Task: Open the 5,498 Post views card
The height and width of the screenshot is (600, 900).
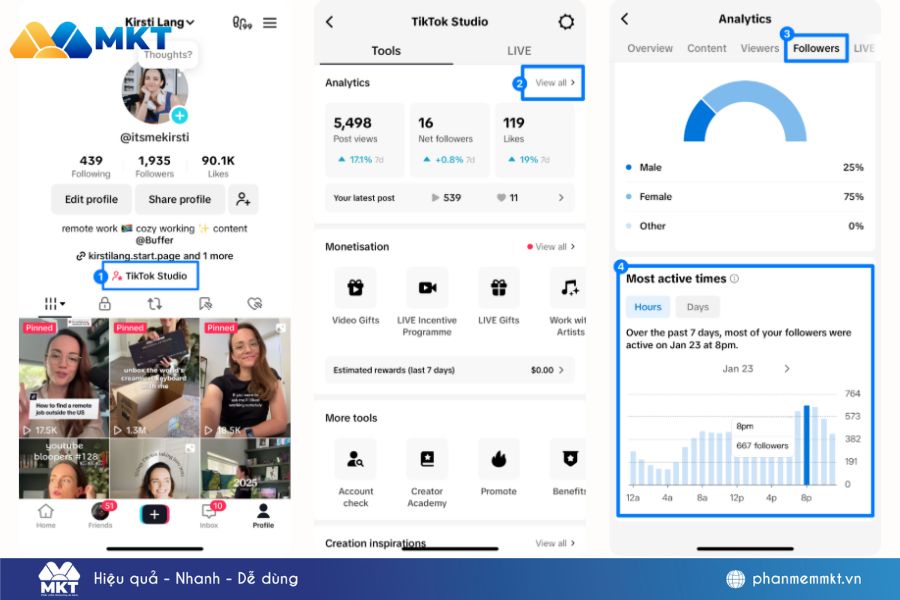Action: [364, 140]
